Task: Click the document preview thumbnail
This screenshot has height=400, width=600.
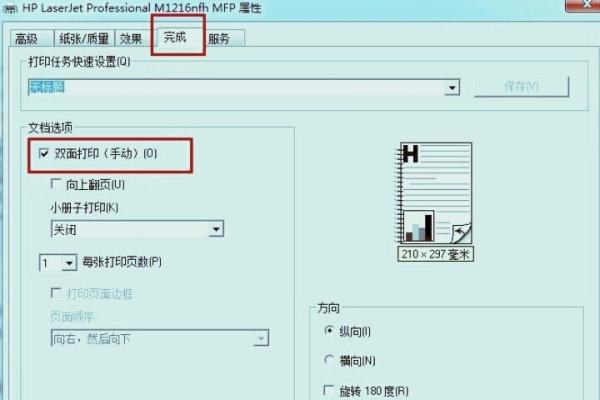Action: click(435, 193)
